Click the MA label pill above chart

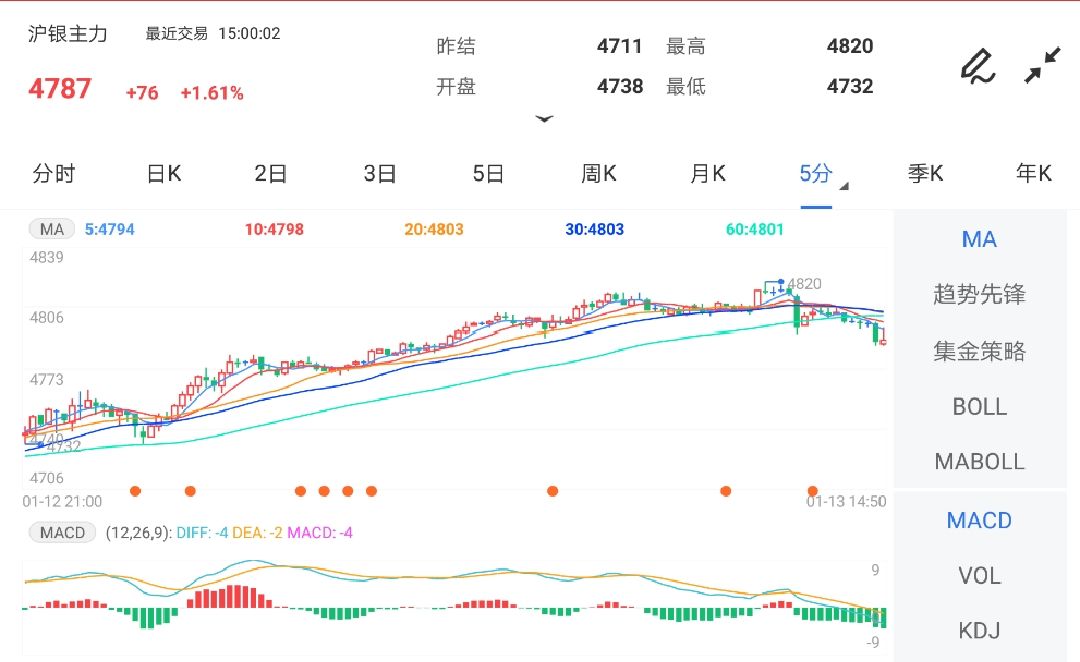click(52, 229)
